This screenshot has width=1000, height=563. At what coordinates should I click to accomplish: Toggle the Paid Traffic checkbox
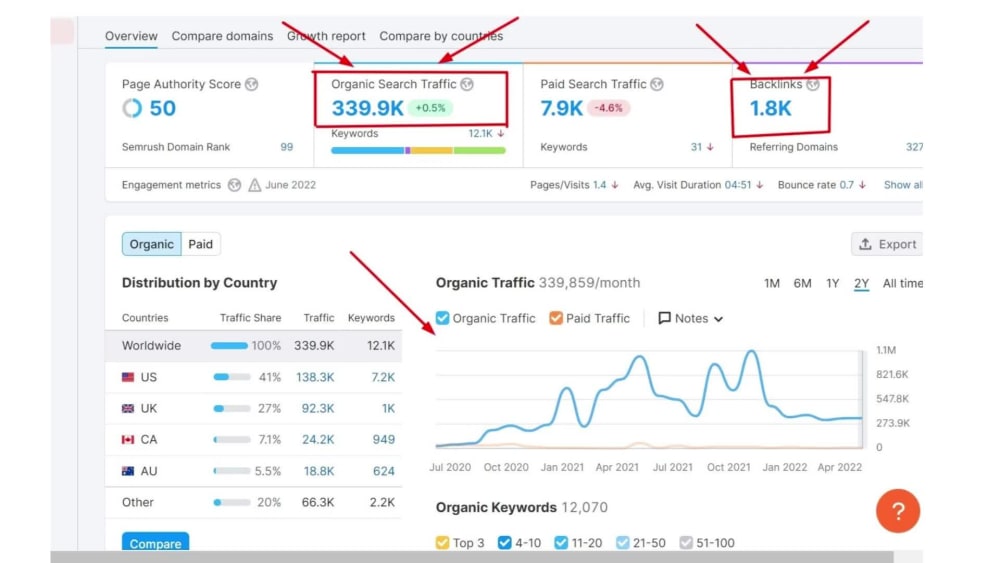555,318
